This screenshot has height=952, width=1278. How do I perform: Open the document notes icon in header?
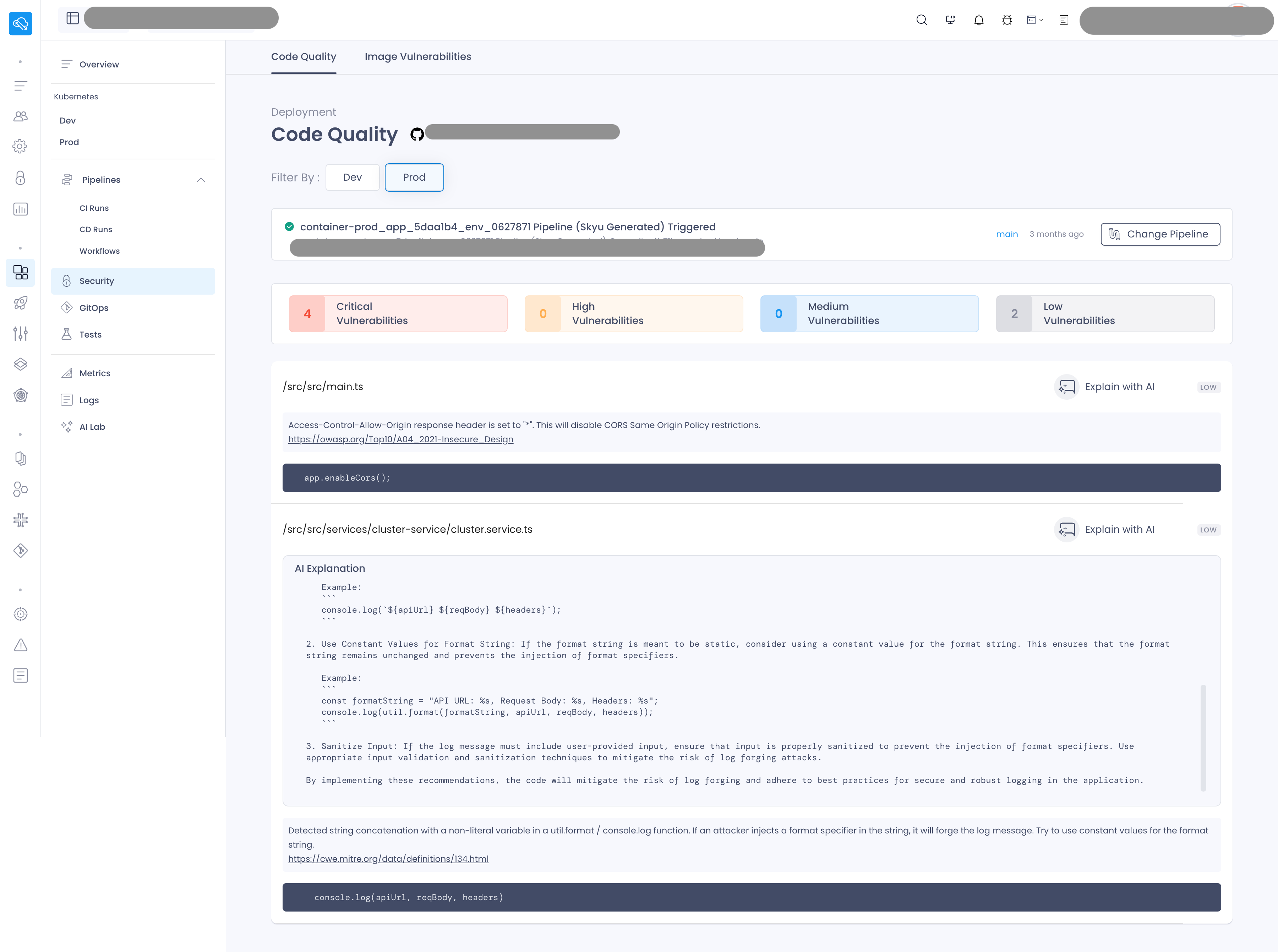1064,20
